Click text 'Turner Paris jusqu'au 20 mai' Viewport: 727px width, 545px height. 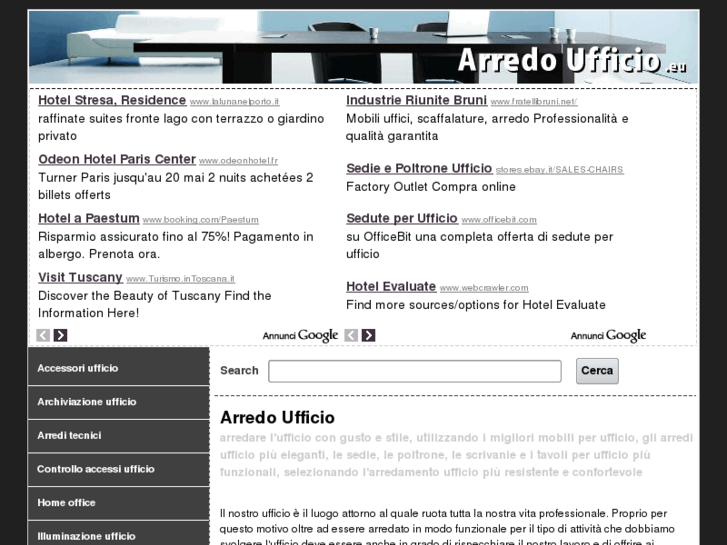123,178
